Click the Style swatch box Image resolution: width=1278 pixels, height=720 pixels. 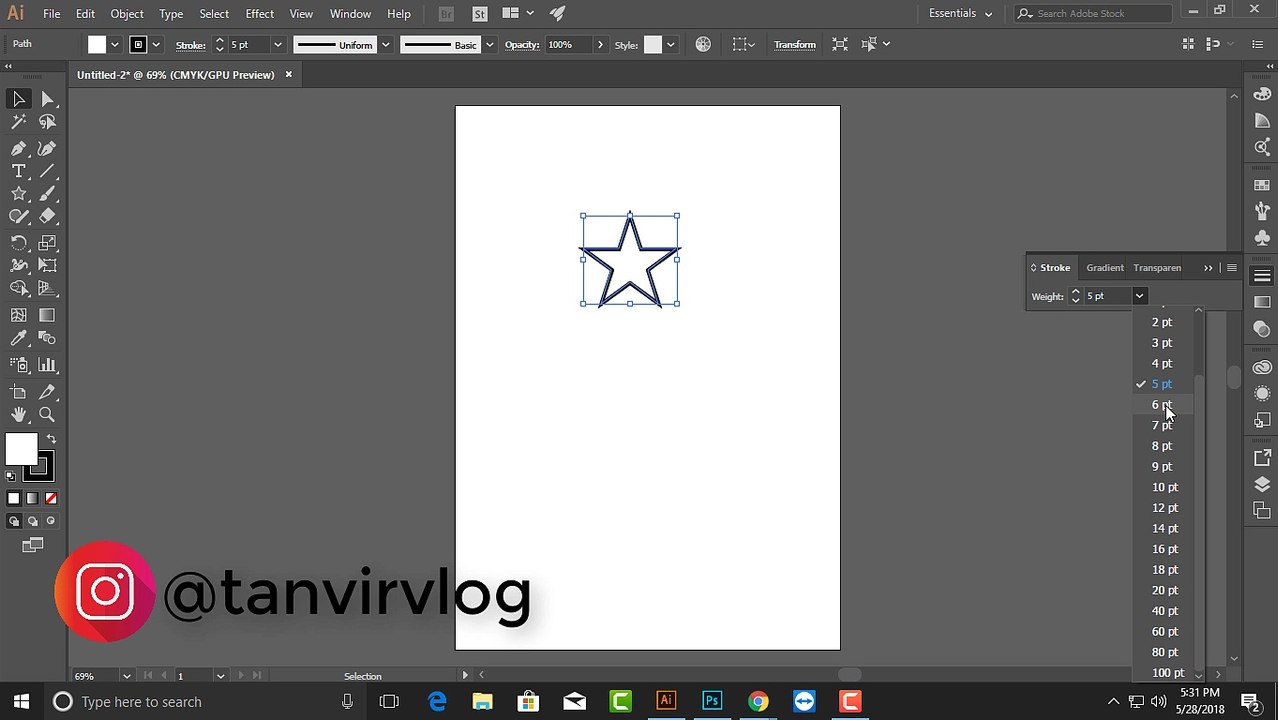[653, 45]
